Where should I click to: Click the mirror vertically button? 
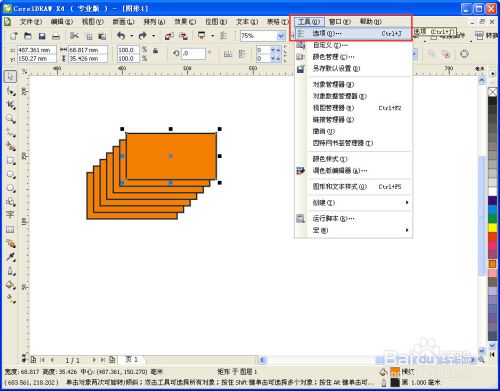coord(242,54)
